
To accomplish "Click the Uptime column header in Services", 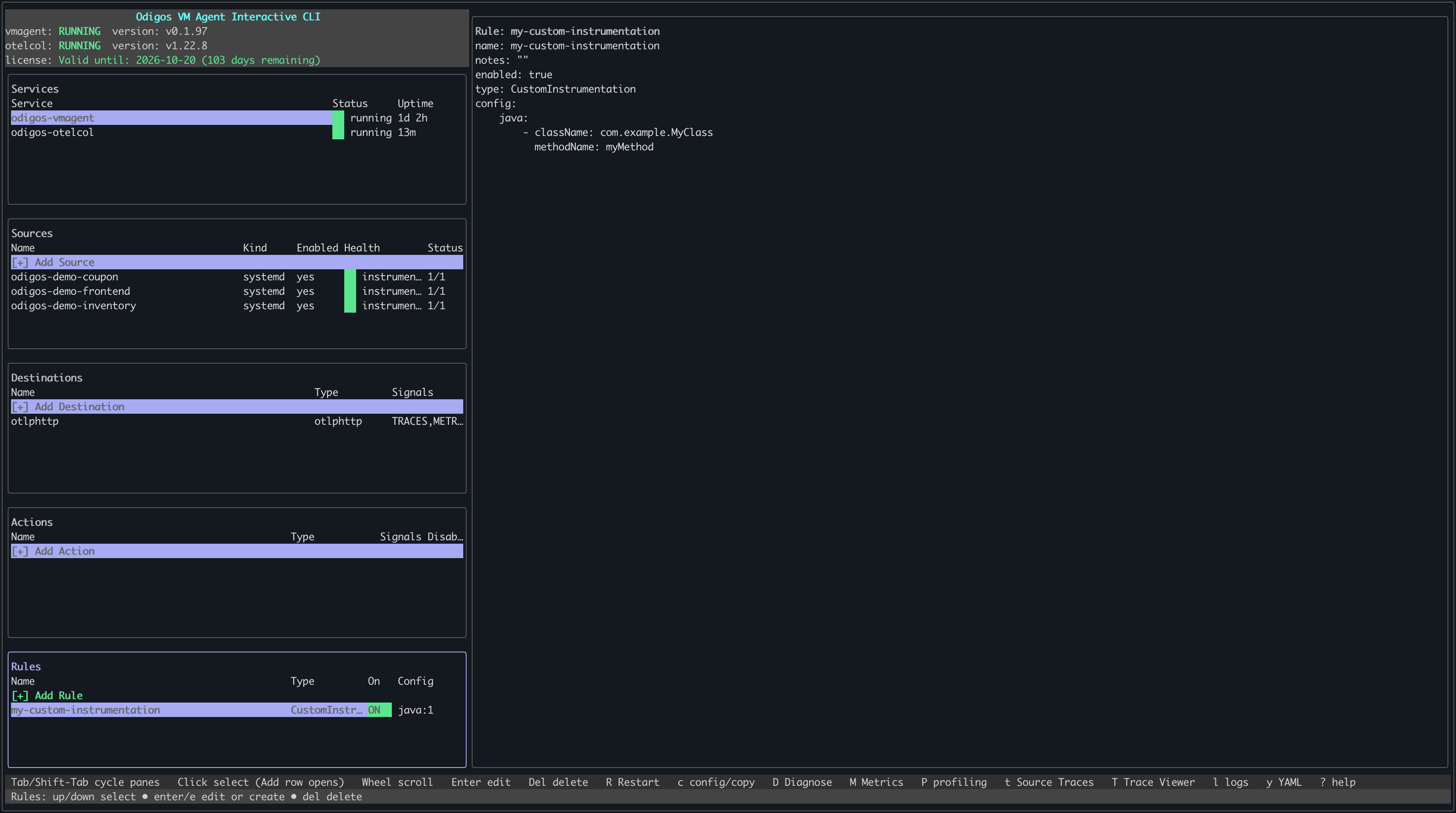I will 416,103.
